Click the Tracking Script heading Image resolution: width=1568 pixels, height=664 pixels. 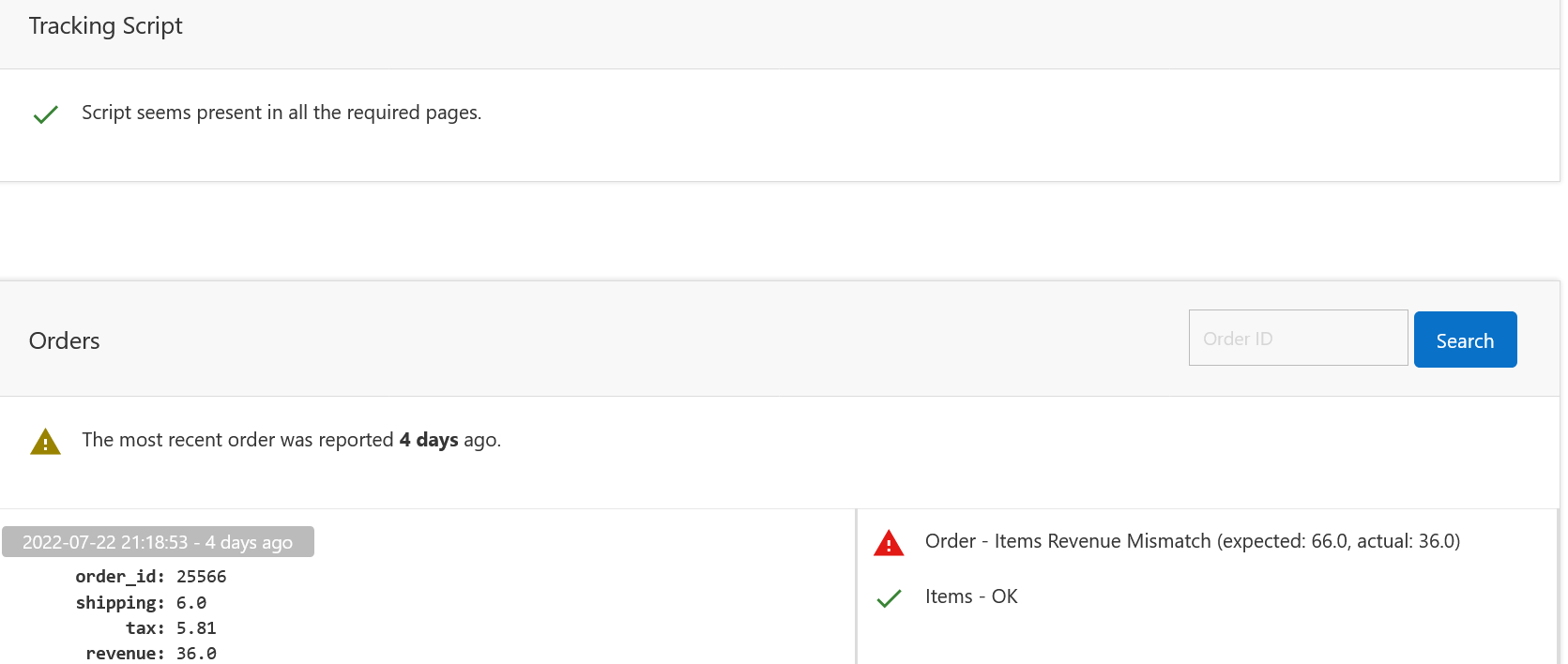click(106, 26)
